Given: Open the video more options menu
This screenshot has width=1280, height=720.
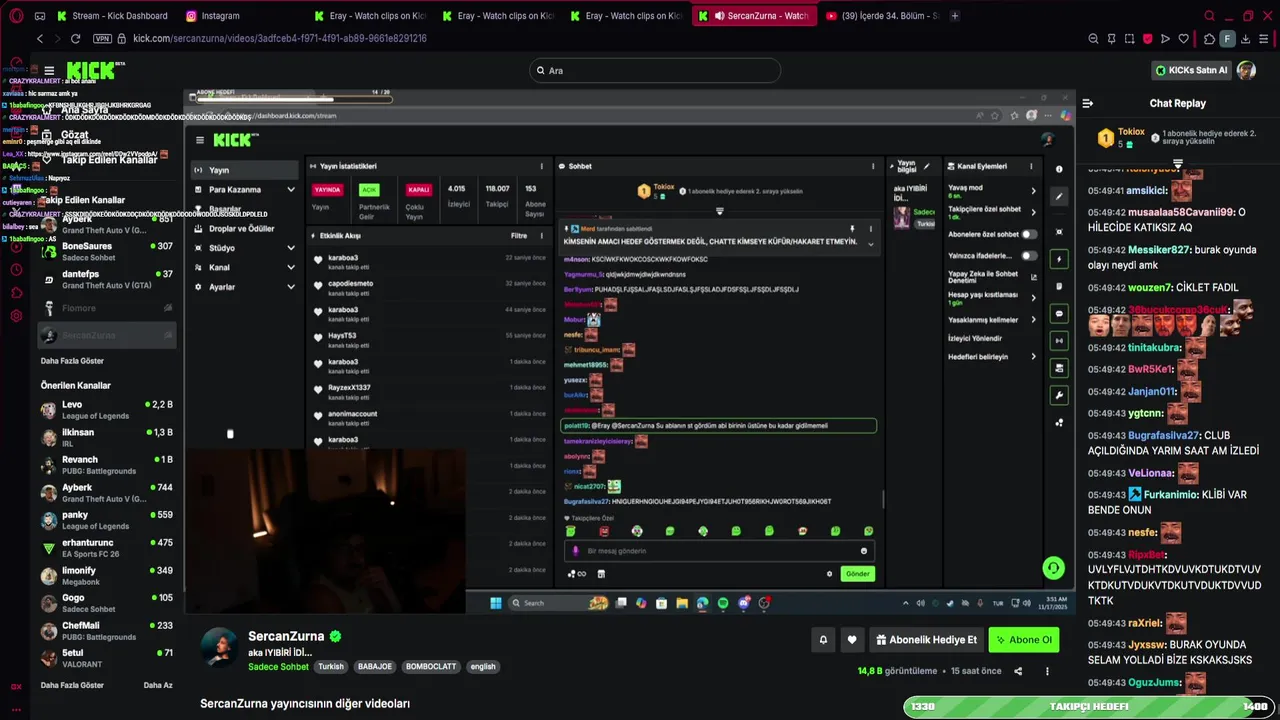Looking at the screenshot, I should (1047, 671).
